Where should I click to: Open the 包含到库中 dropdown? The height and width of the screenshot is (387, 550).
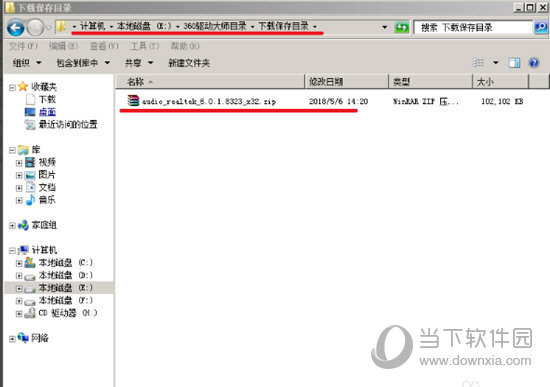click(x=83, y=63)
